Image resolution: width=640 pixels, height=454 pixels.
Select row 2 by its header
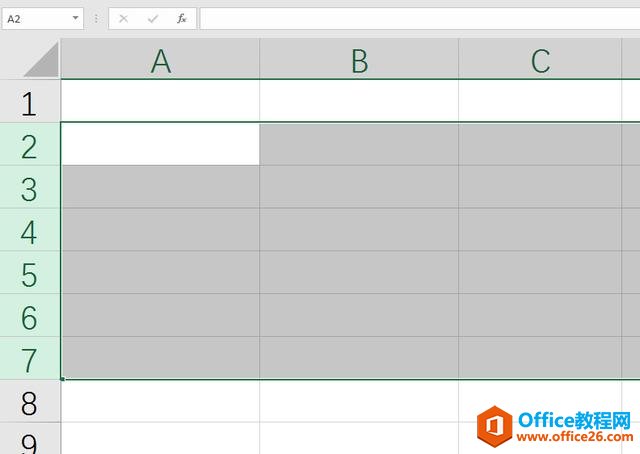click(29, 146)
